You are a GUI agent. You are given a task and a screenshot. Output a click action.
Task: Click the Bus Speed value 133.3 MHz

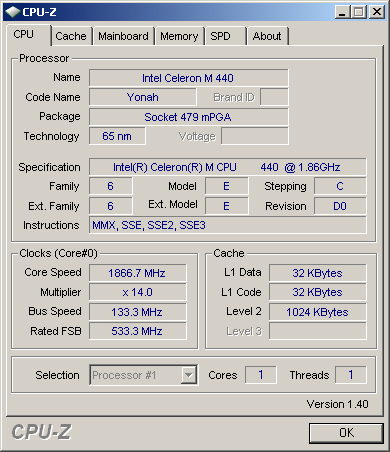[138, 312]
